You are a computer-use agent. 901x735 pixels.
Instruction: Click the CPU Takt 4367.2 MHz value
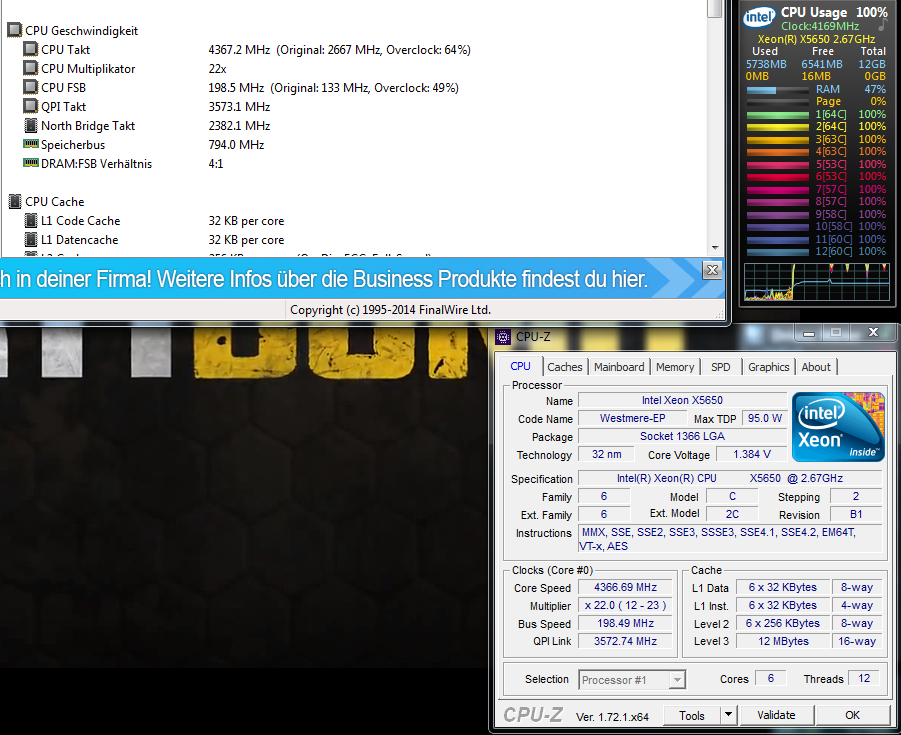tap(339, 50)
